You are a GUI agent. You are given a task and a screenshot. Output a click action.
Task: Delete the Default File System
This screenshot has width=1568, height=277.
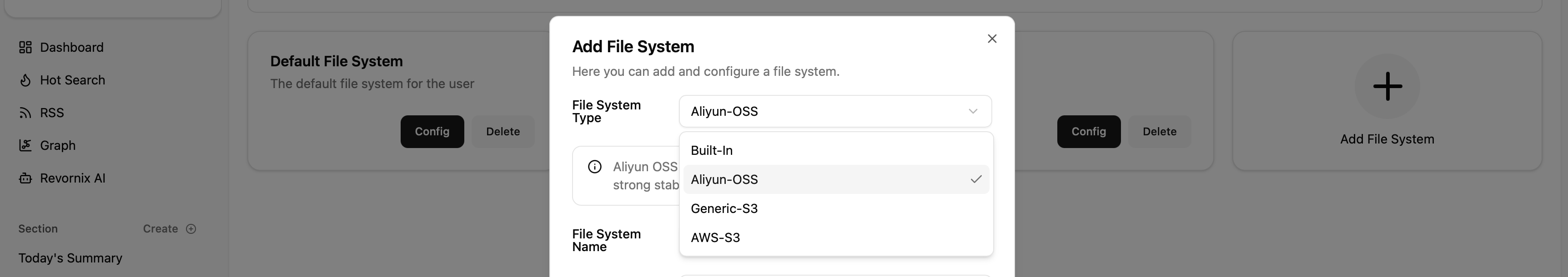click(502, 132)
